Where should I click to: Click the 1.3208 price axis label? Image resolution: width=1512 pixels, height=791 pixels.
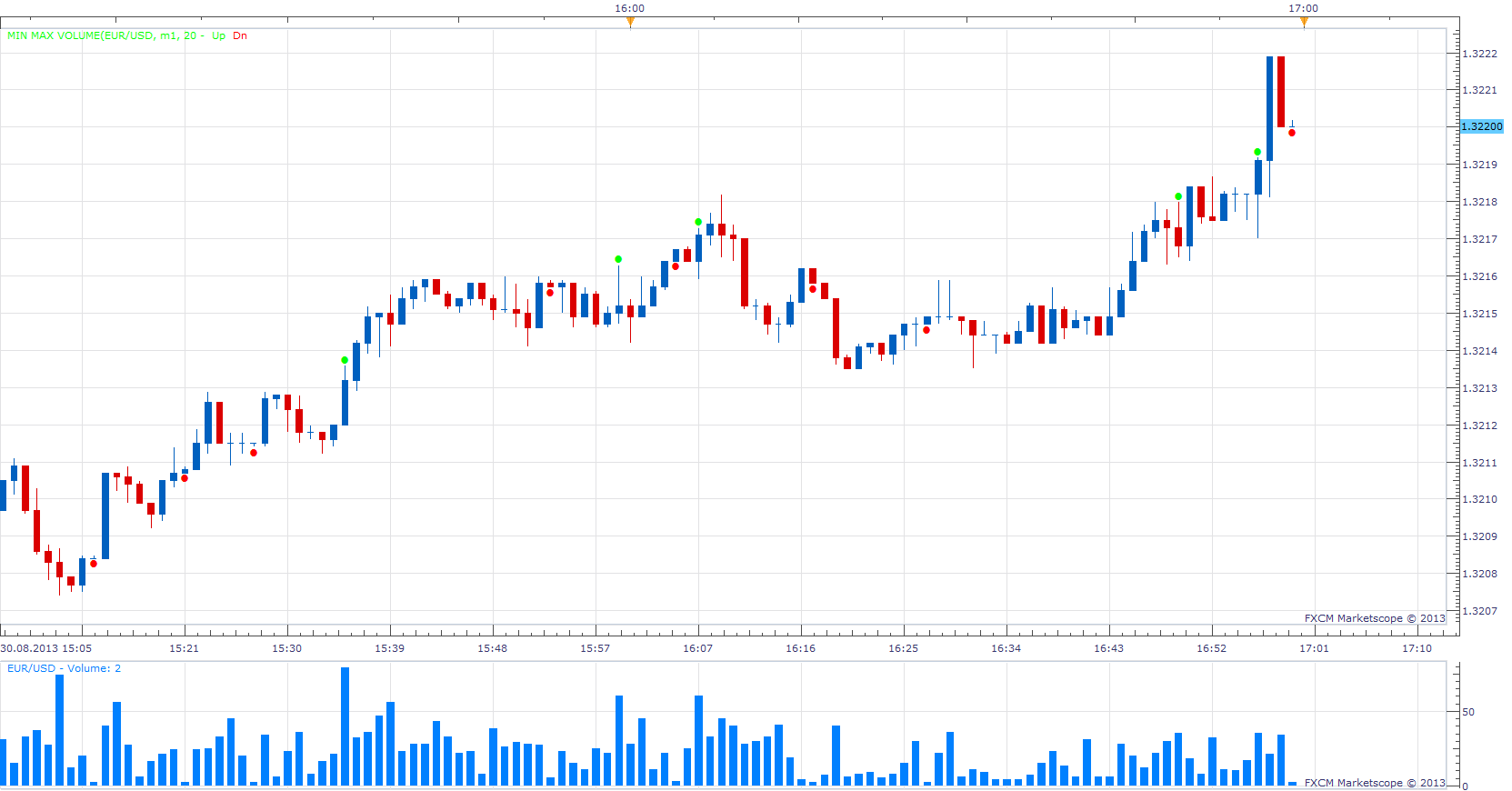pyautogui.click(x=1479, y=574)
